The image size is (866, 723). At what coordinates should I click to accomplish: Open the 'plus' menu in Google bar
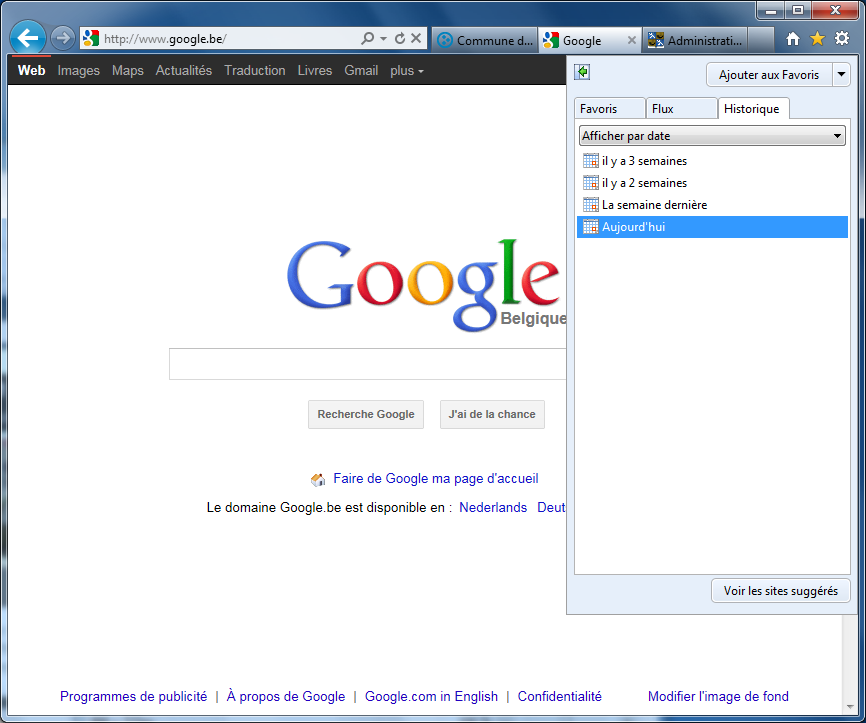(x=406, y=71)
